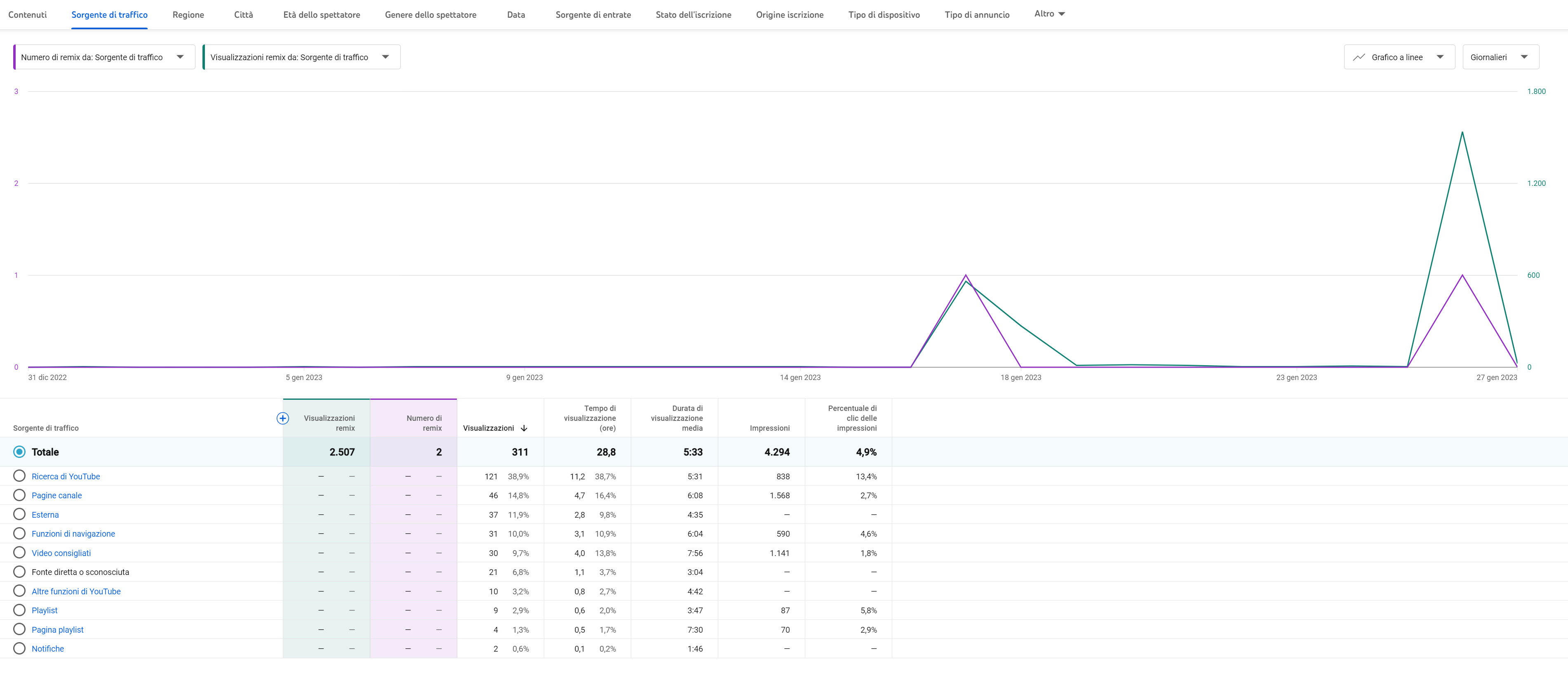Click the line chart icon in chart type selector
The width and height of the screenshot is (1568, 678).
[x=1358, y=57]
